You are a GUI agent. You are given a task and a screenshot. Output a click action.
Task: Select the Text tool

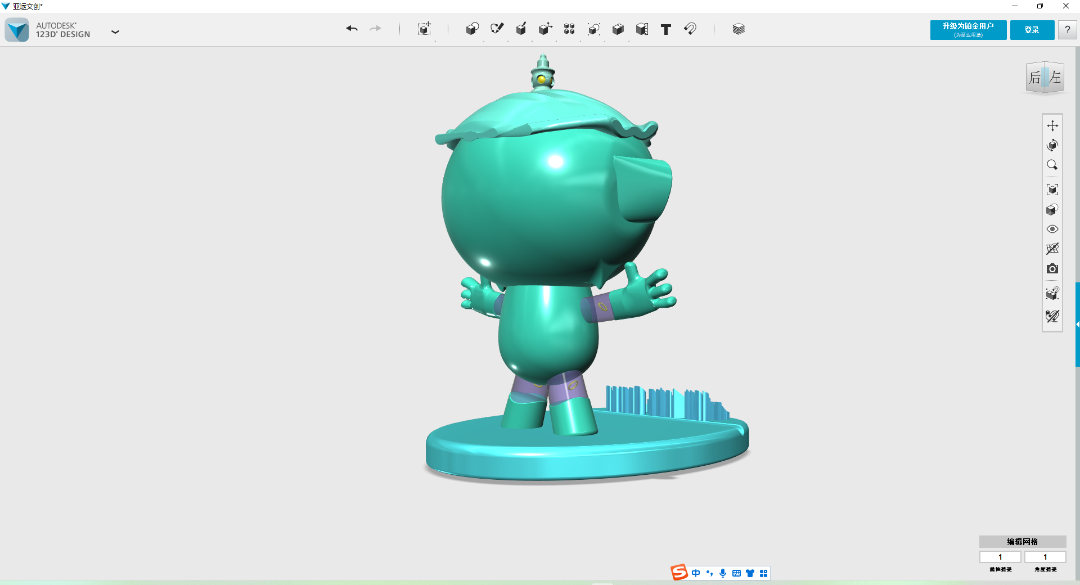pyautogui.click(x=666, y=30)
